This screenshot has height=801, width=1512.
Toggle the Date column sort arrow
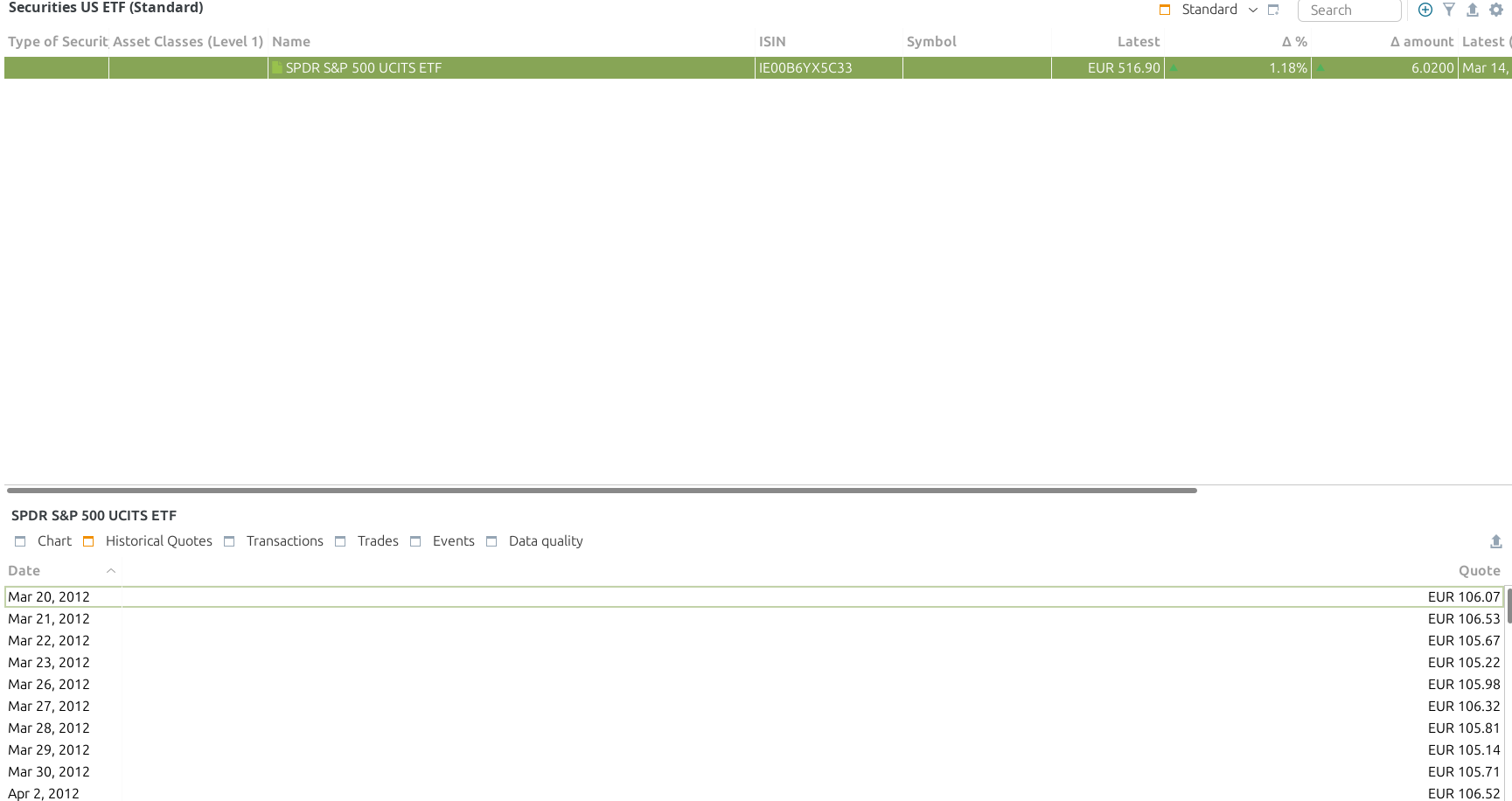coord(111,570)
